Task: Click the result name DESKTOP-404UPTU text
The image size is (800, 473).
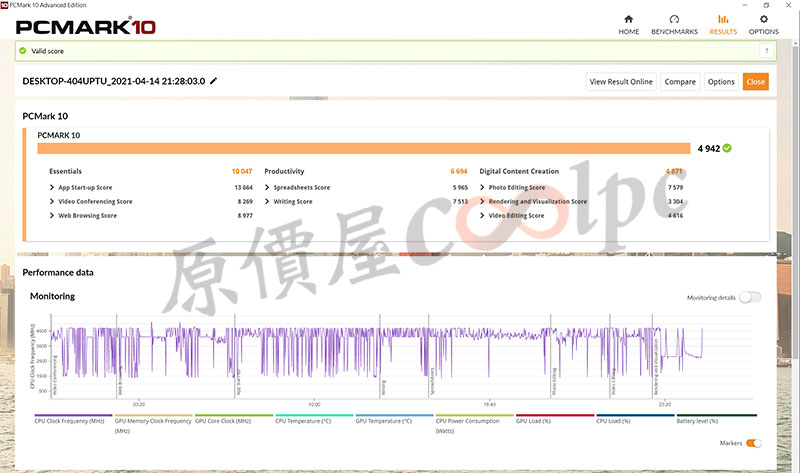Action: (114, 81)
